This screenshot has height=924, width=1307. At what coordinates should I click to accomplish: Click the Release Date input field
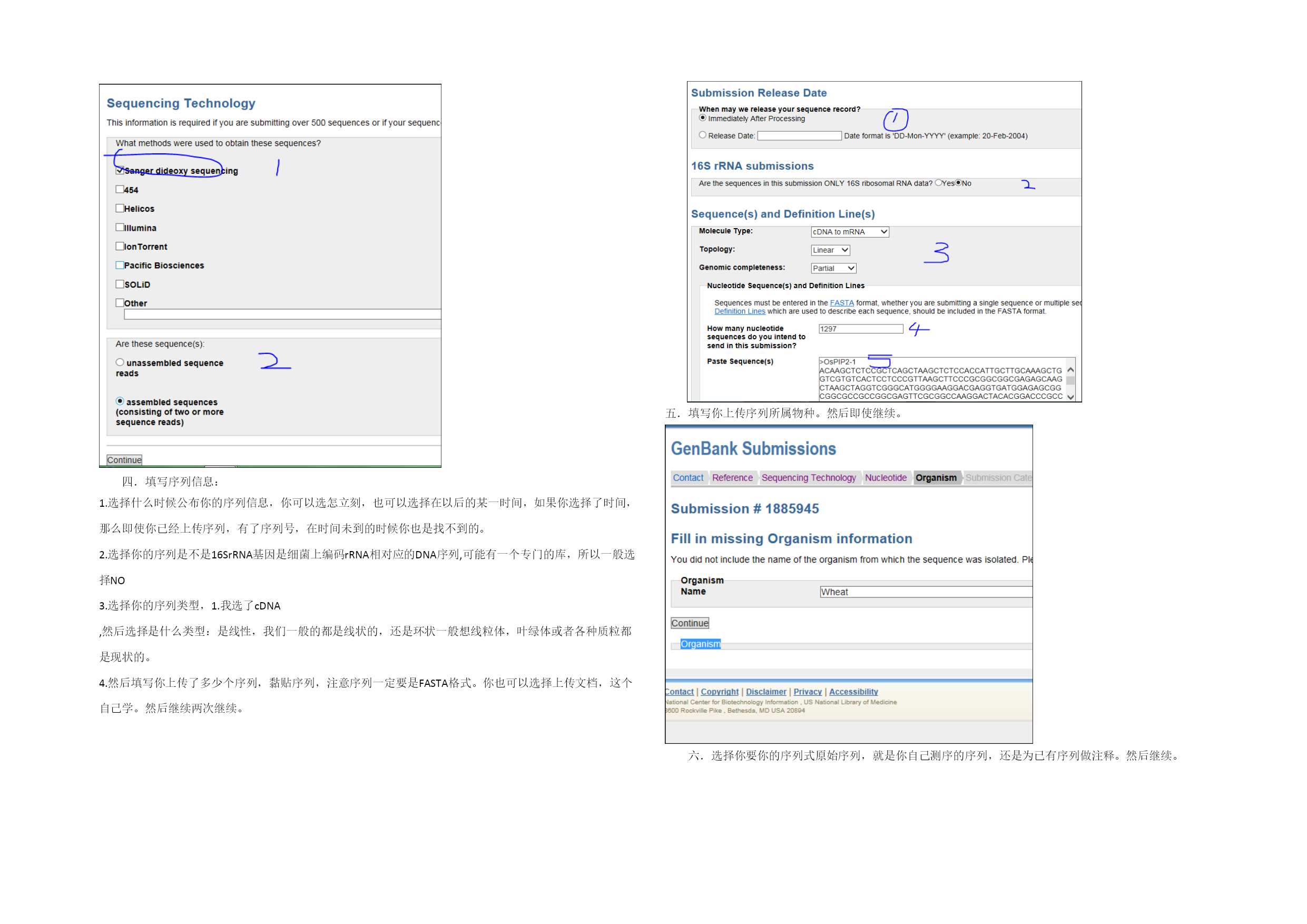pyautogui.click(x=799, y=135)
